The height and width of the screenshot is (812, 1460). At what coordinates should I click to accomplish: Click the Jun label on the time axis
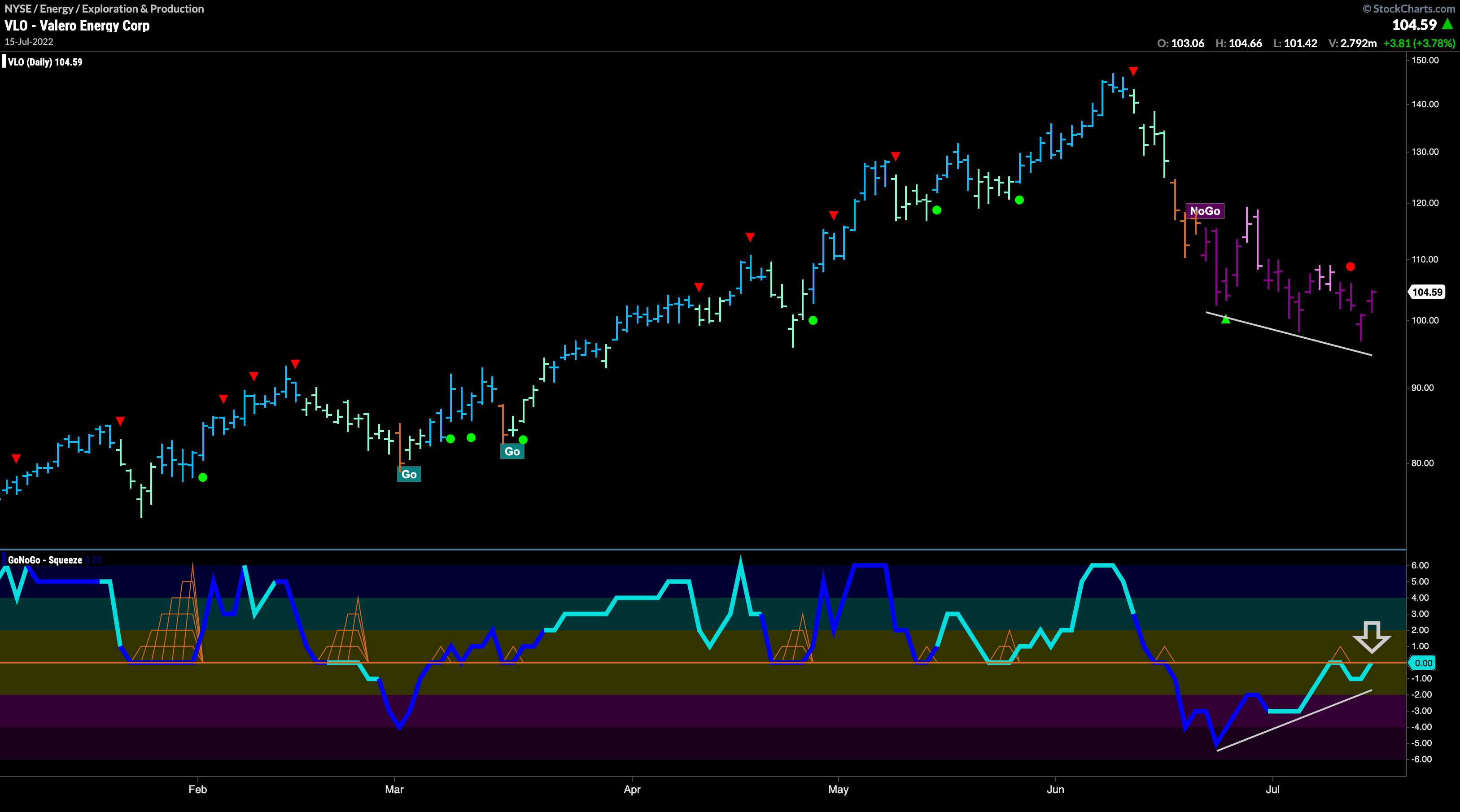[x=1055, y=789]
